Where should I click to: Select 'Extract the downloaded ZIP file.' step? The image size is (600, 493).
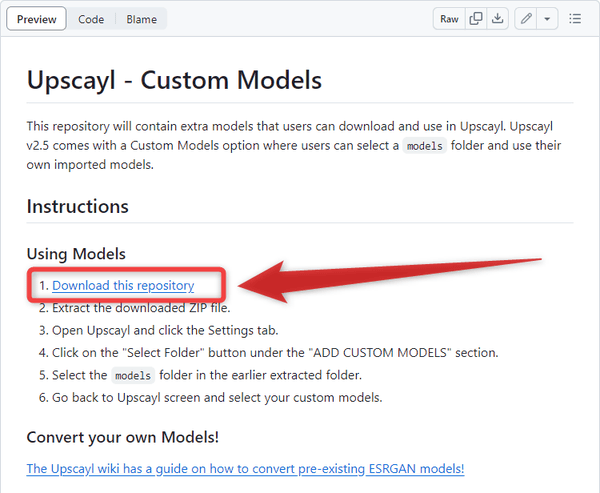tap(141, 308)
